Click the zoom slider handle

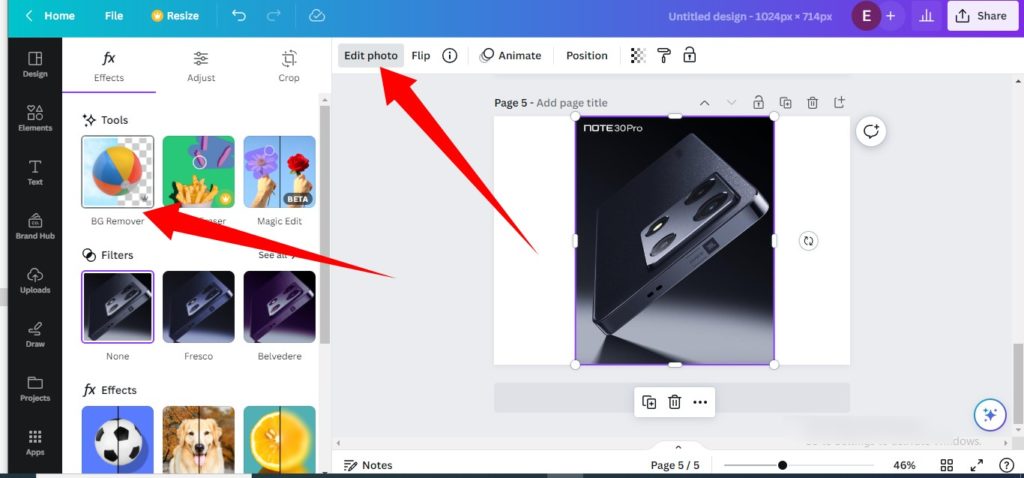pyautogui.click(x=782, y=465)
